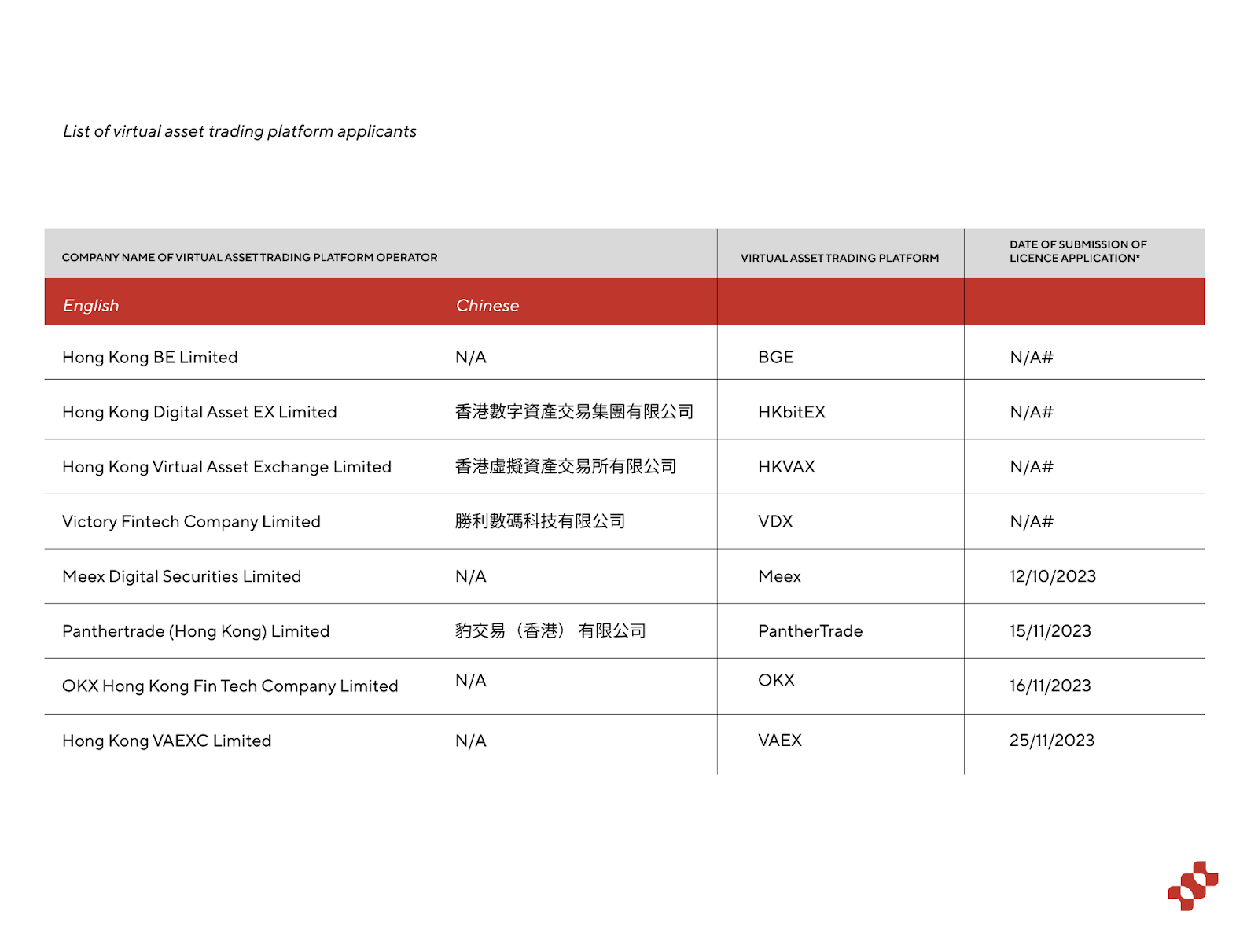Click the red logo icon at bottom right
The height and width of the screenshot is (952, 1258).
pyautogui.click(x=1193, y=886)
